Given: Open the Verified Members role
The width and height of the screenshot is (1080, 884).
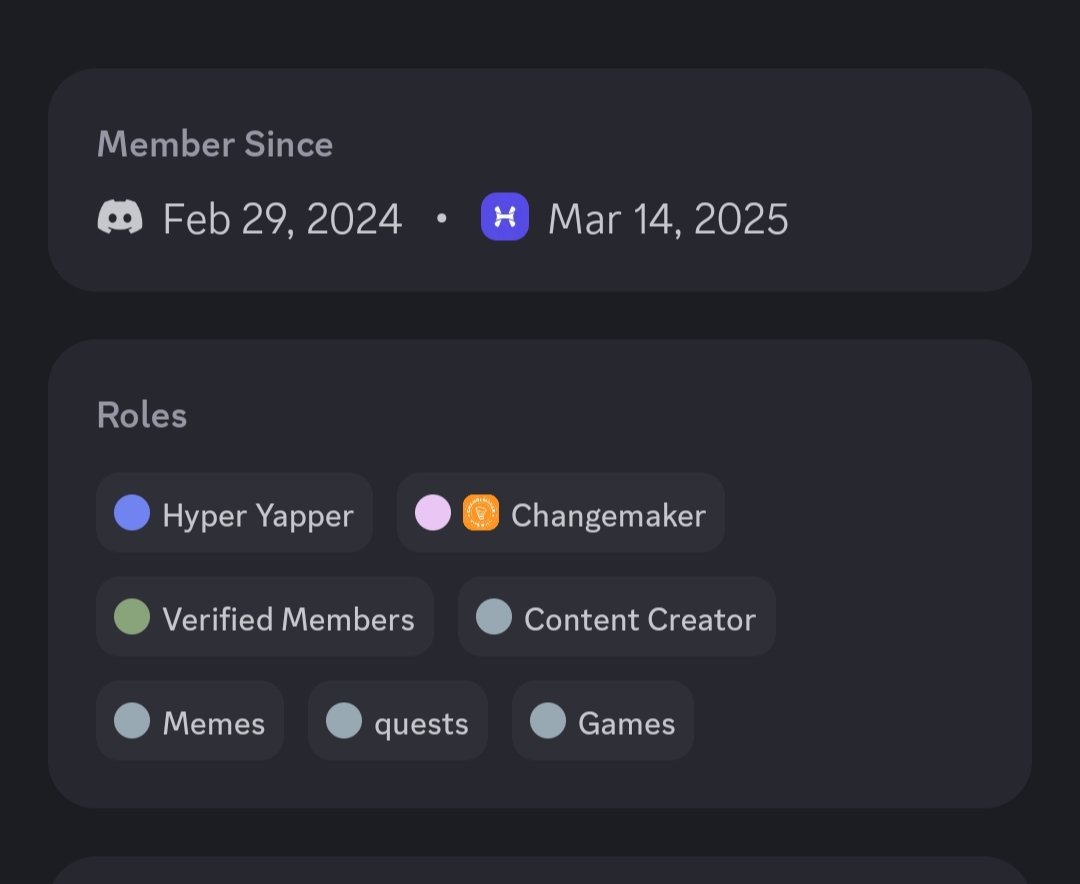Looking at the screenshot, I should click(265, 617).
